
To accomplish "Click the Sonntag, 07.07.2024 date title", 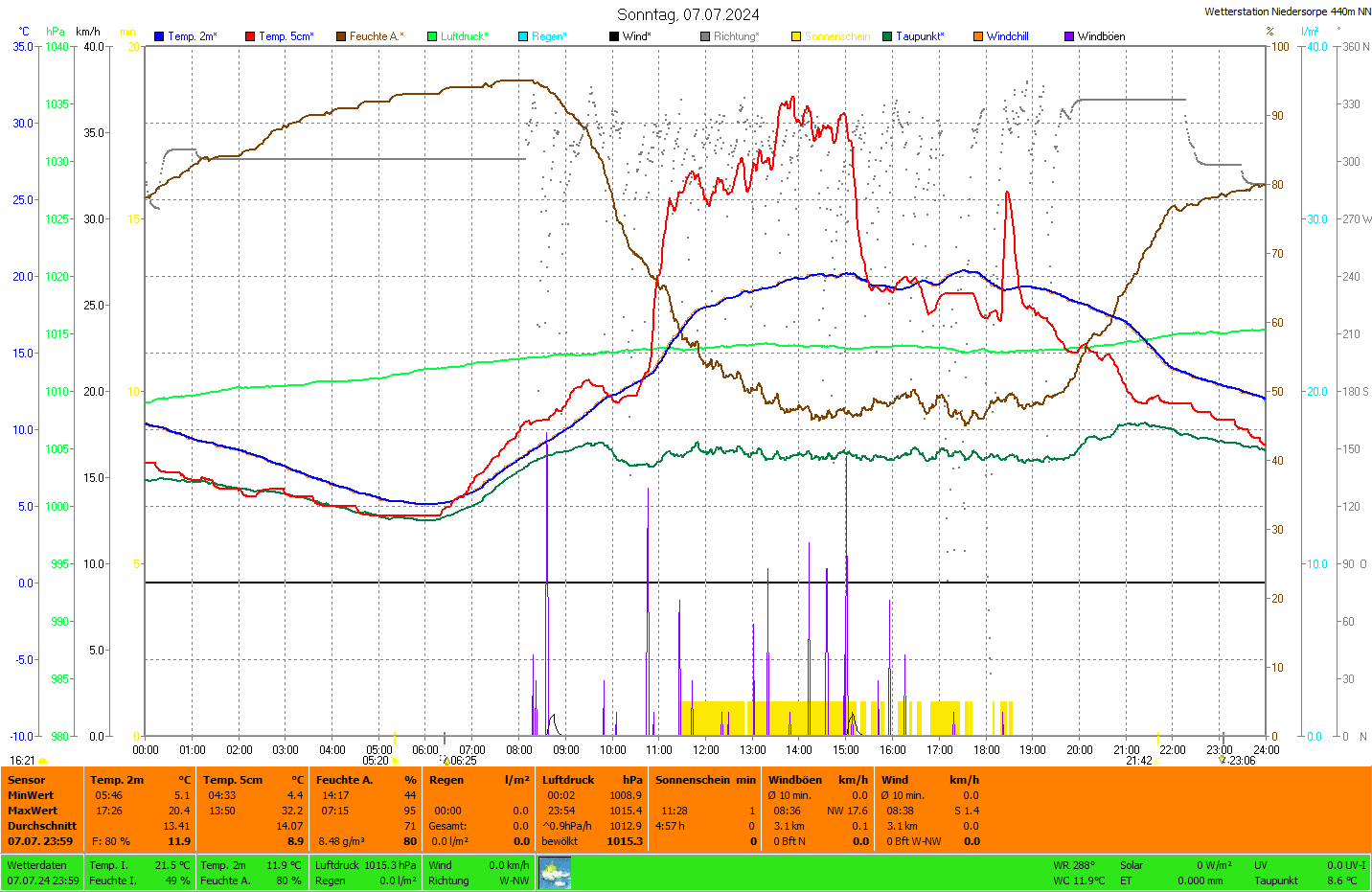I will click(x=688, y=14).
